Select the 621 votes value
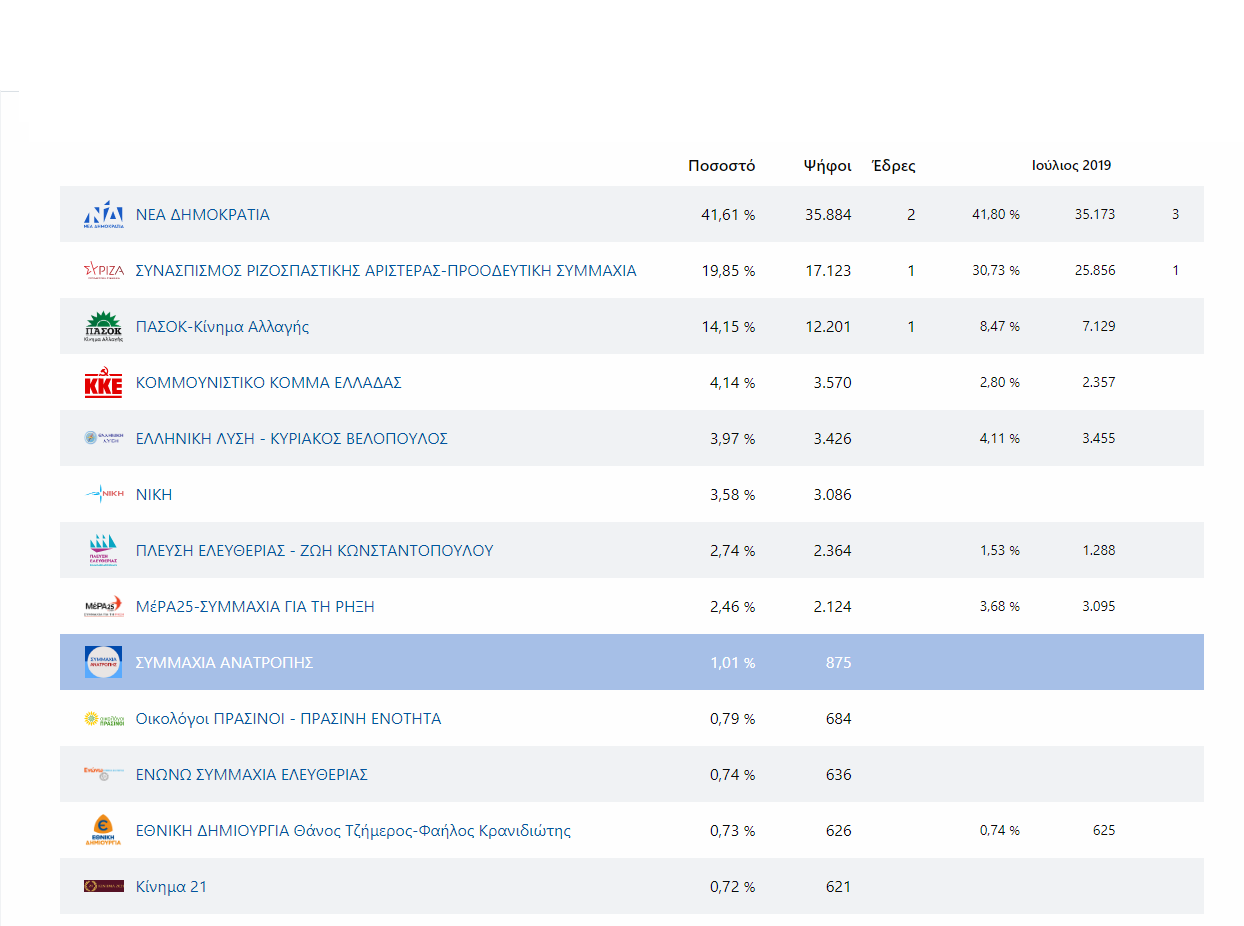The image size is (1244, 926). click(839, 887)
